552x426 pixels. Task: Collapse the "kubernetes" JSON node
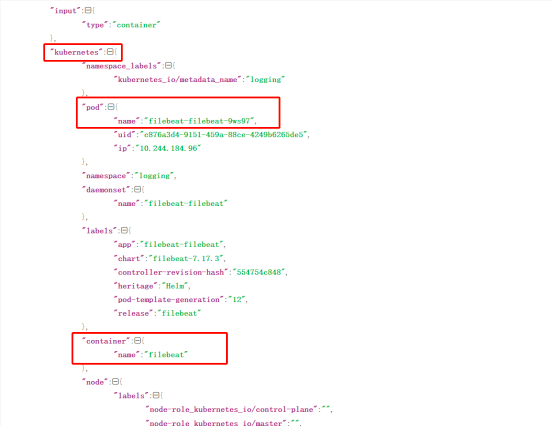[x=110, y=52]
